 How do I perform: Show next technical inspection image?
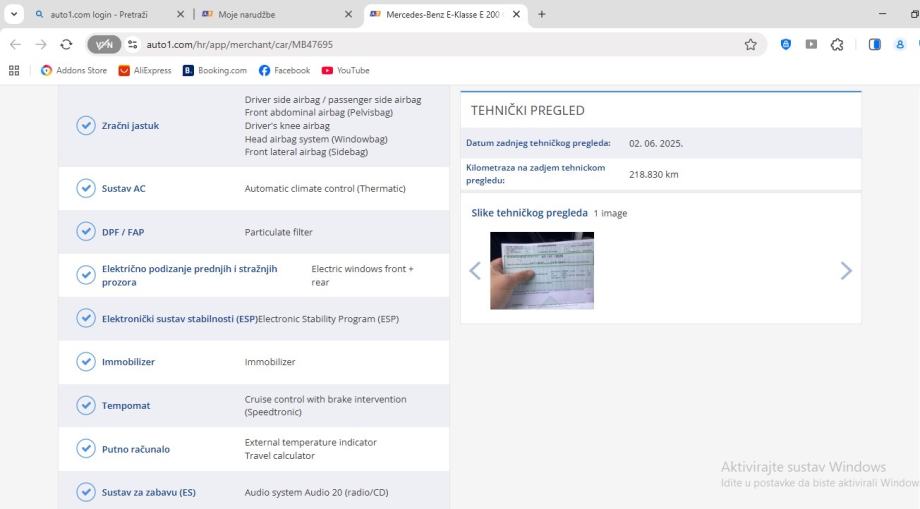(845, 270)
